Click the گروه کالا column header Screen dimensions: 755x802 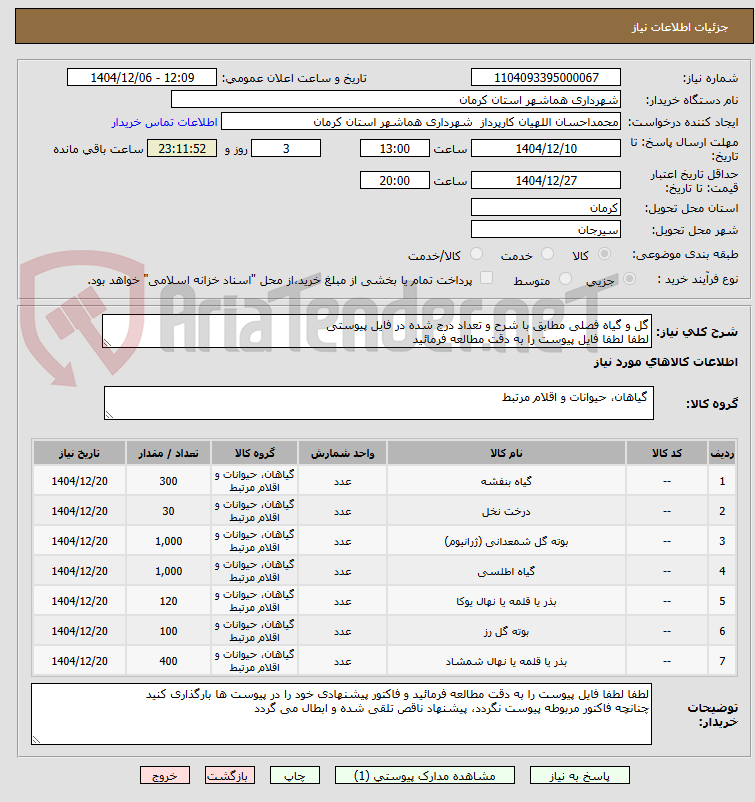pos(254,453)
